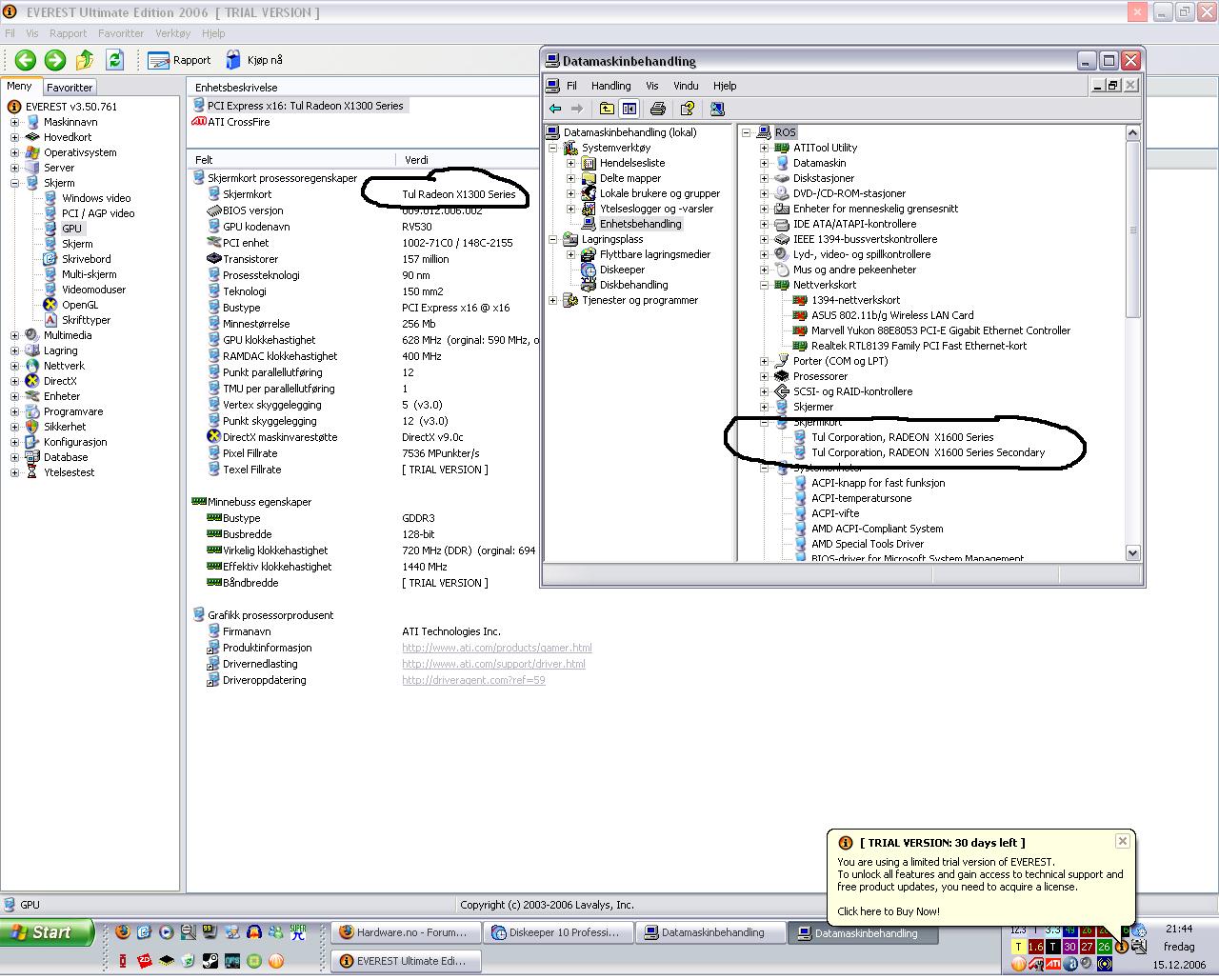Open ATI support driver link
The height and width of the screenshot is (980, 1219).
point(493,664)
